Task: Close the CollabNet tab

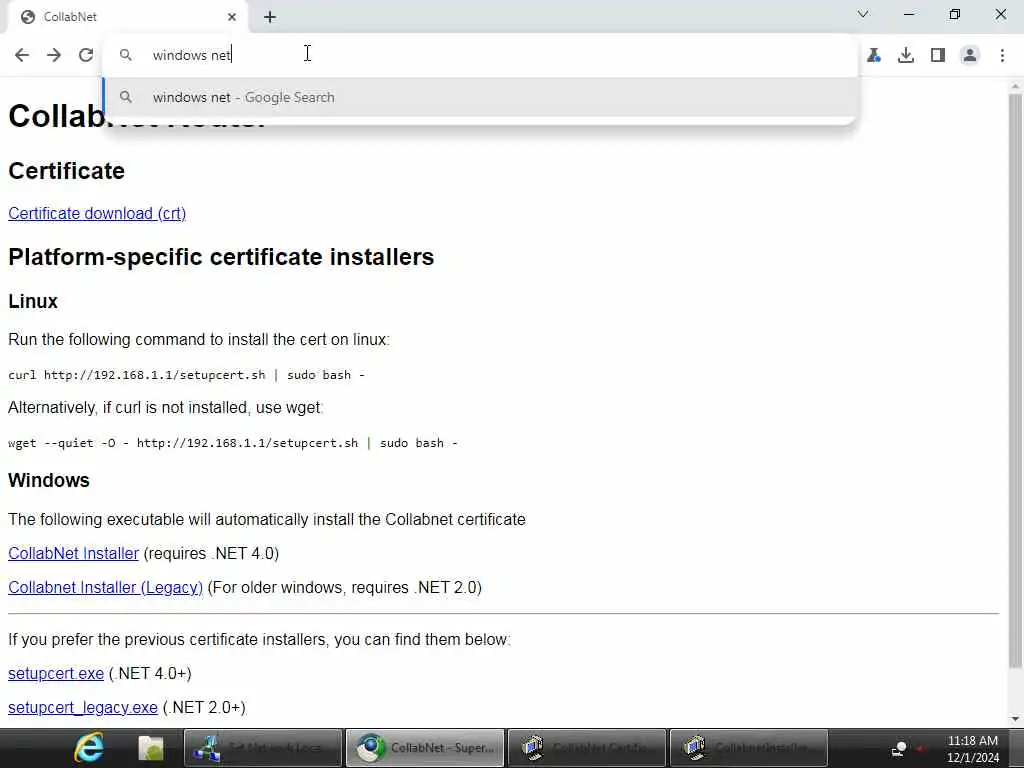Action: point(232,17)
